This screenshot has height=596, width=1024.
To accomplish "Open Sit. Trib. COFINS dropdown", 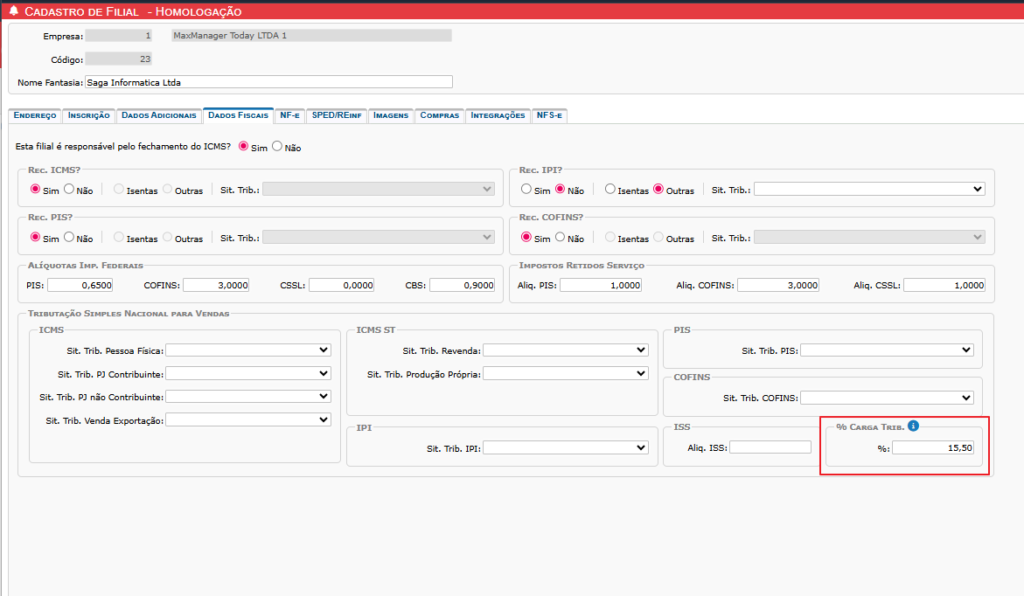I will [x=887, y=397].
